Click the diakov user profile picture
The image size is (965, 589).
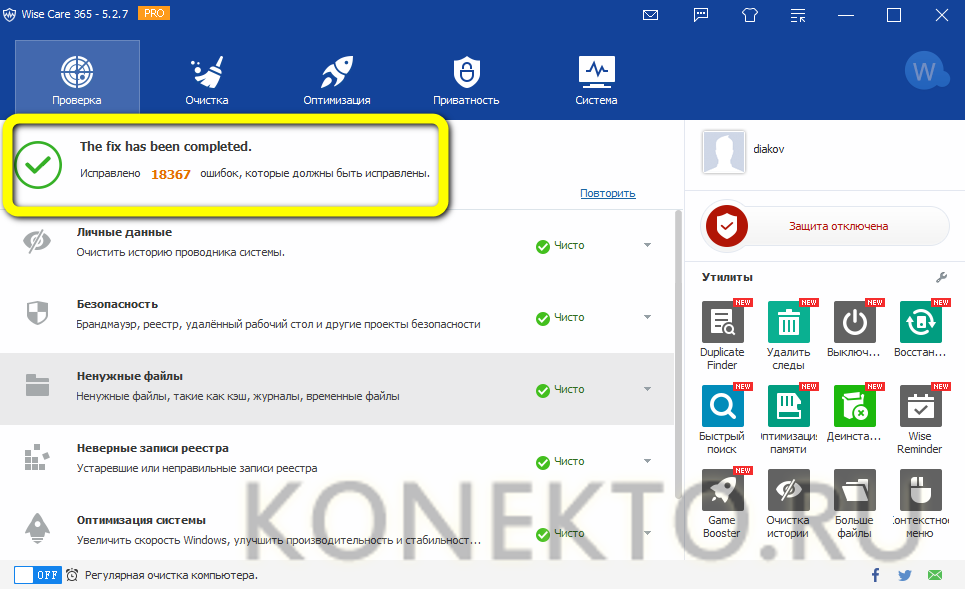pyautogui.click(x=723, y=151)
